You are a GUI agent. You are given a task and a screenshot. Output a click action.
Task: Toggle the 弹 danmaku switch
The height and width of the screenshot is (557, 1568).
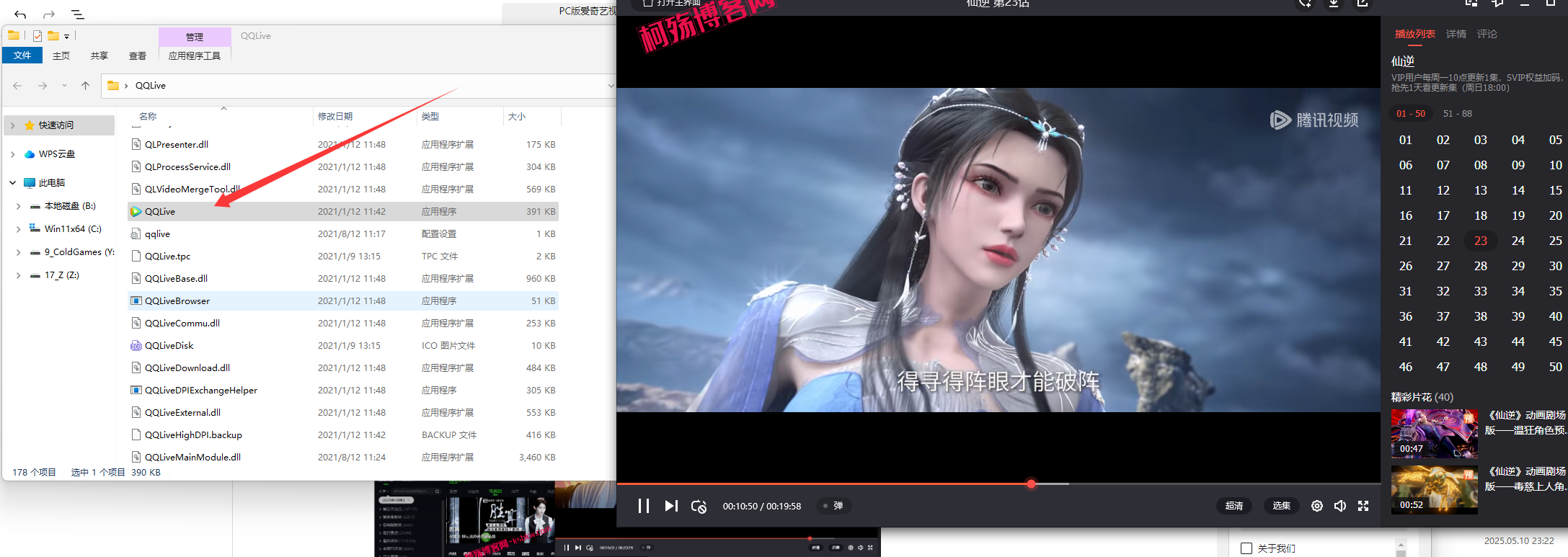[833, 506]
